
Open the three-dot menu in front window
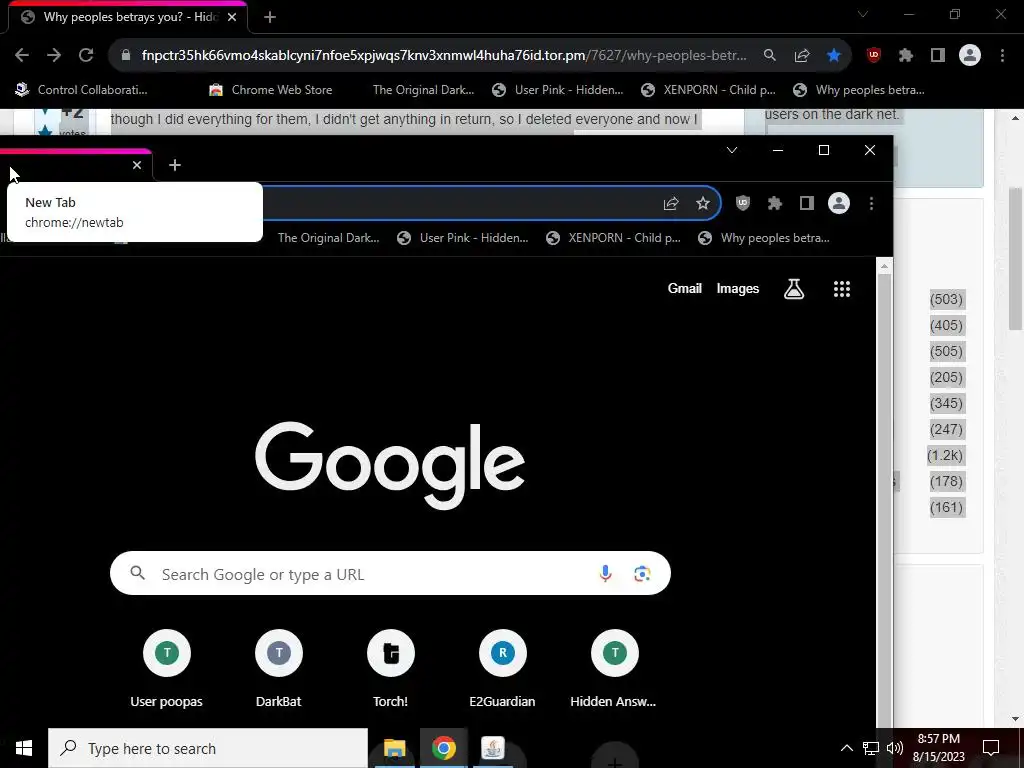(871, 204)
